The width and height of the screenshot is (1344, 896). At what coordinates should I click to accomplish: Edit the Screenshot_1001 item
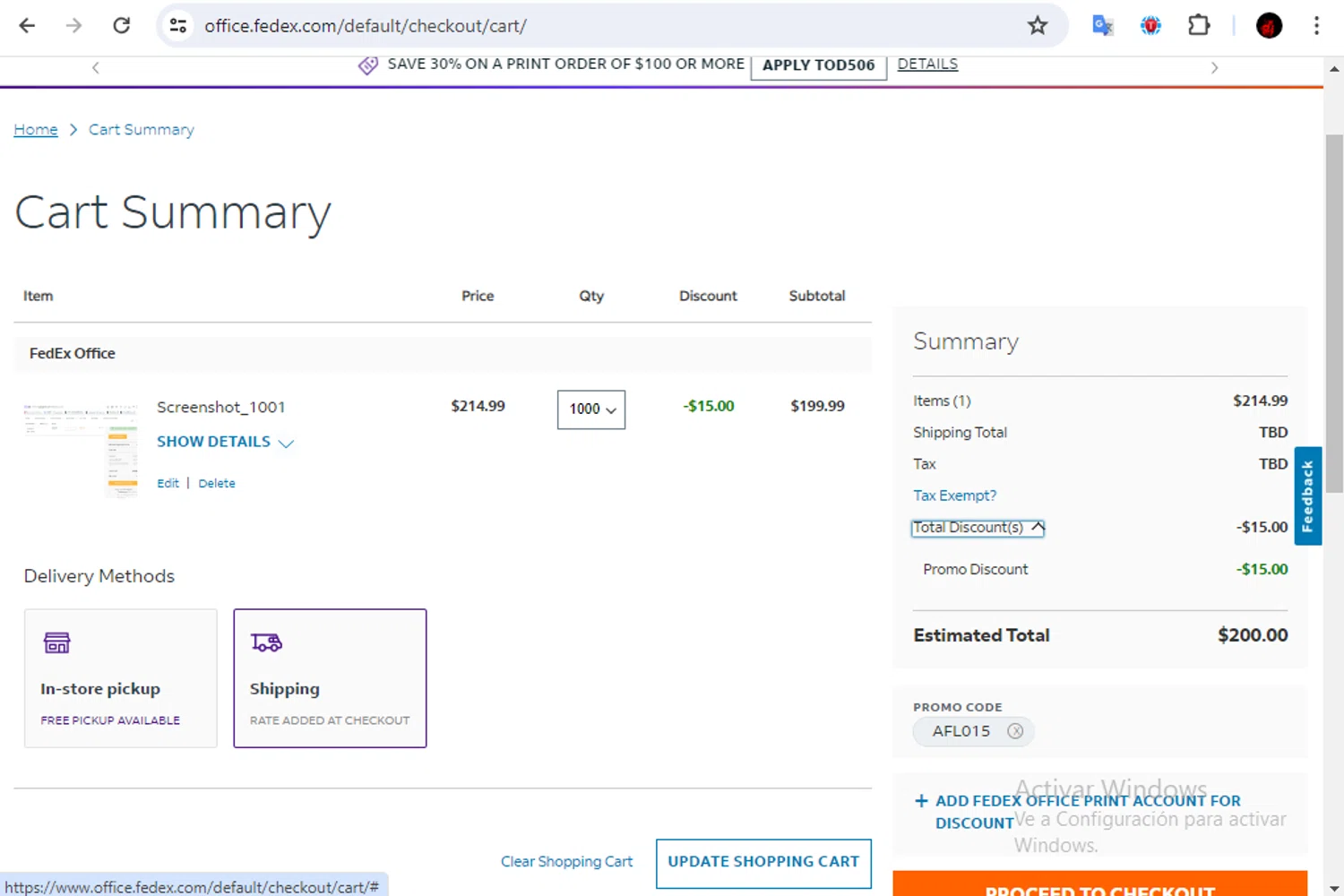click(168, 483)
